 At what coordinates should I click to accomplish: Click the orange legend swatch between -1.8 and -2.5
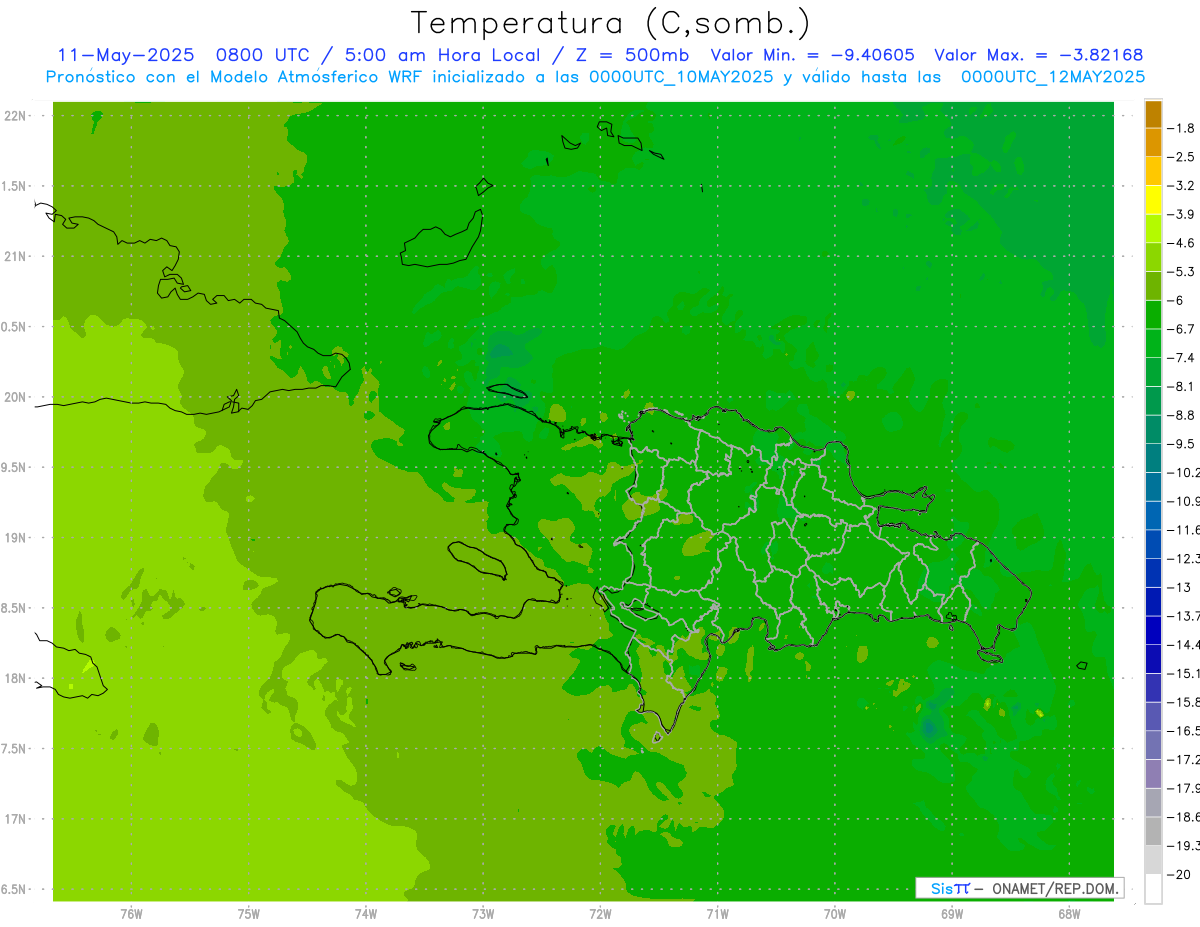(1153, 143)
